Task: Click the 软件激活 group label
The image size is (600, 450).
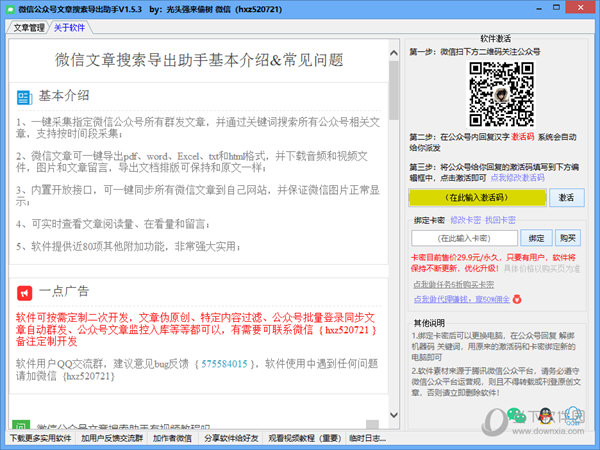Action: [x=496, y=39]
